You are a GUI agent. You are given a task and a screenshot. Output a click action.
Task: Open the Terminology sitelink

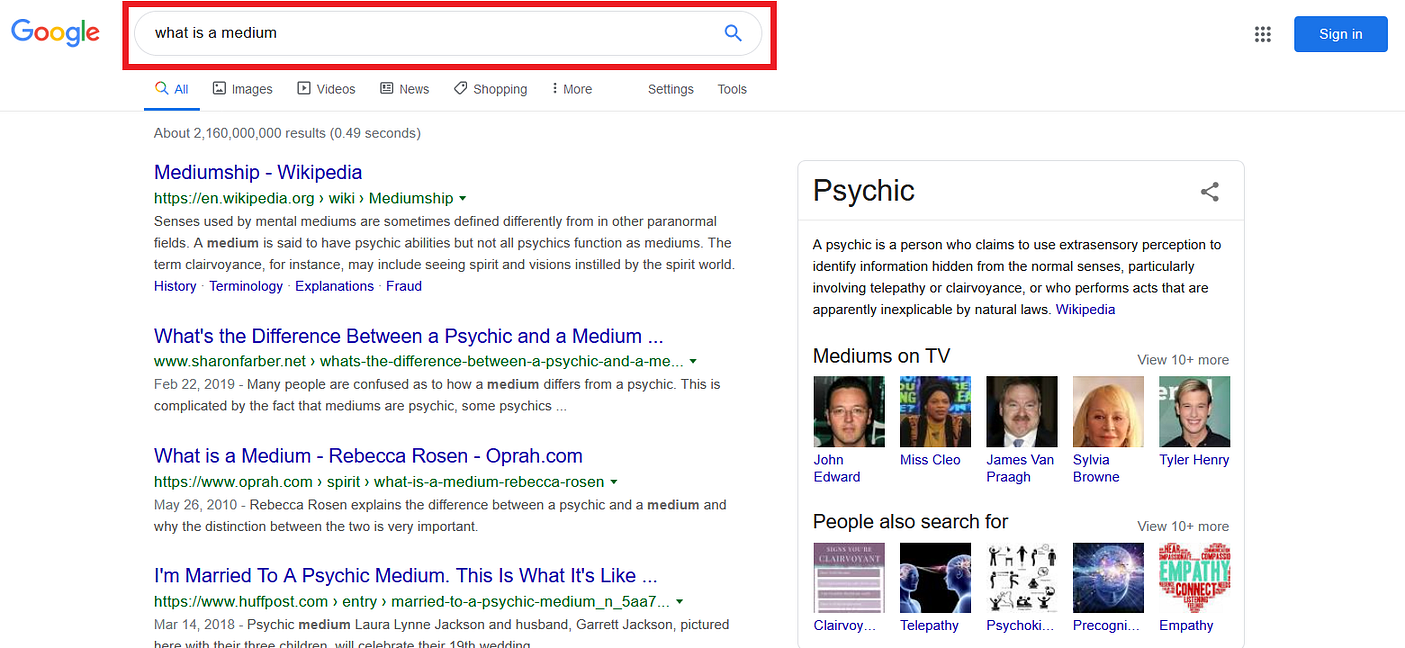tap(246, 286)
